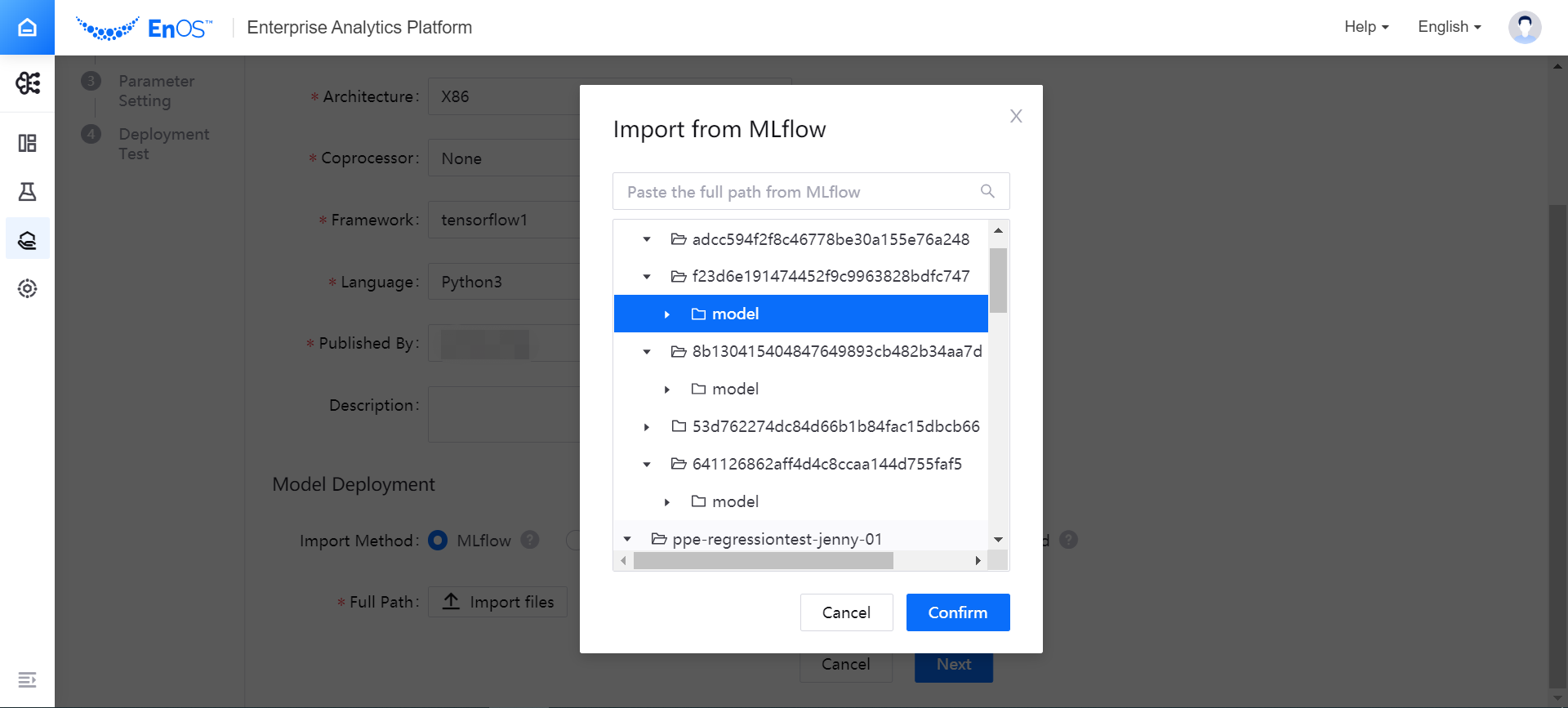Collapse the ppe-regressiontest-jenny-01 node
Screen dimensions: 1568x708
627,539
